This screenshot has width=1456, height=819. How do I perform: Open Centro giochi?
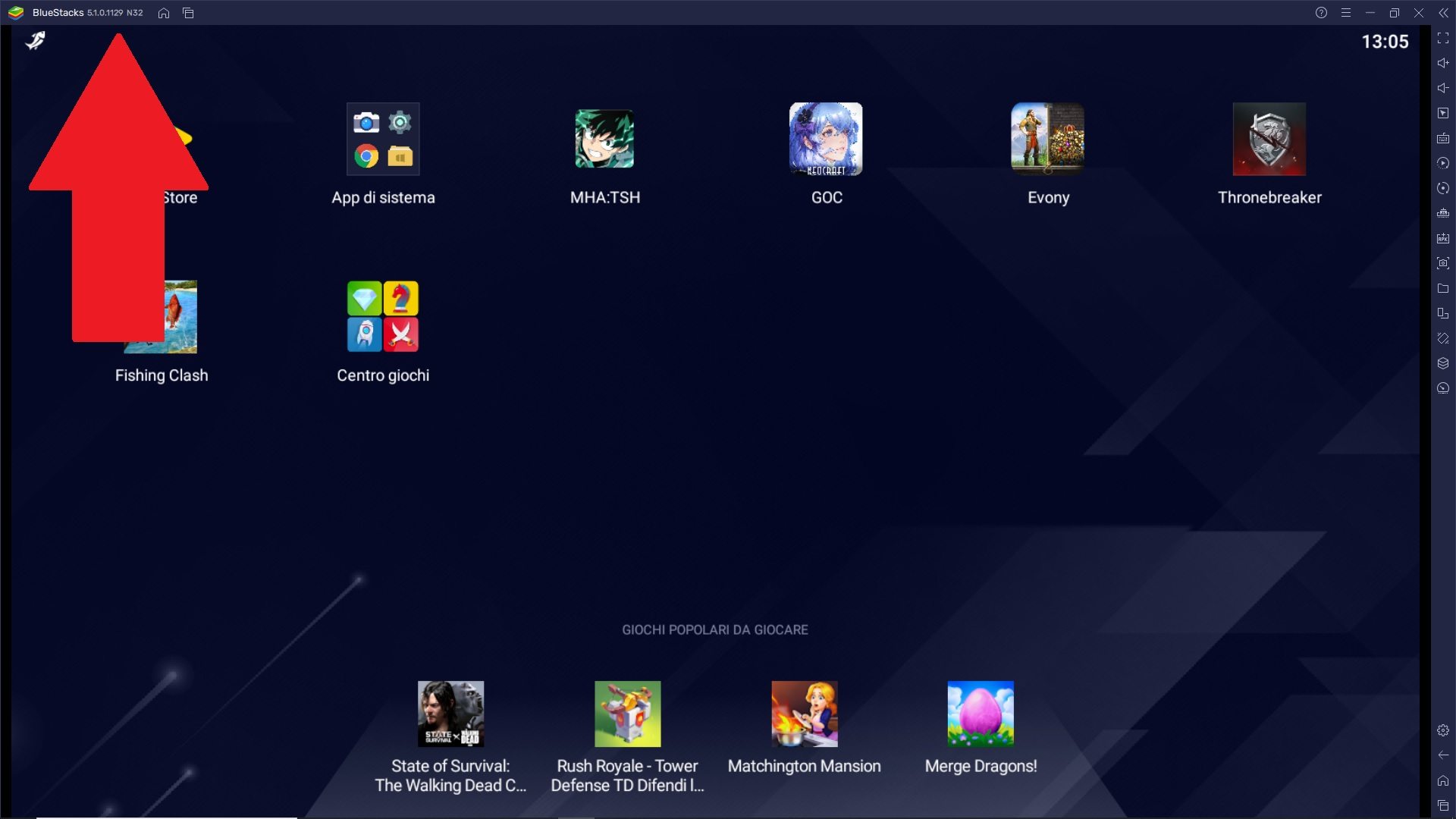coord(383,316)
